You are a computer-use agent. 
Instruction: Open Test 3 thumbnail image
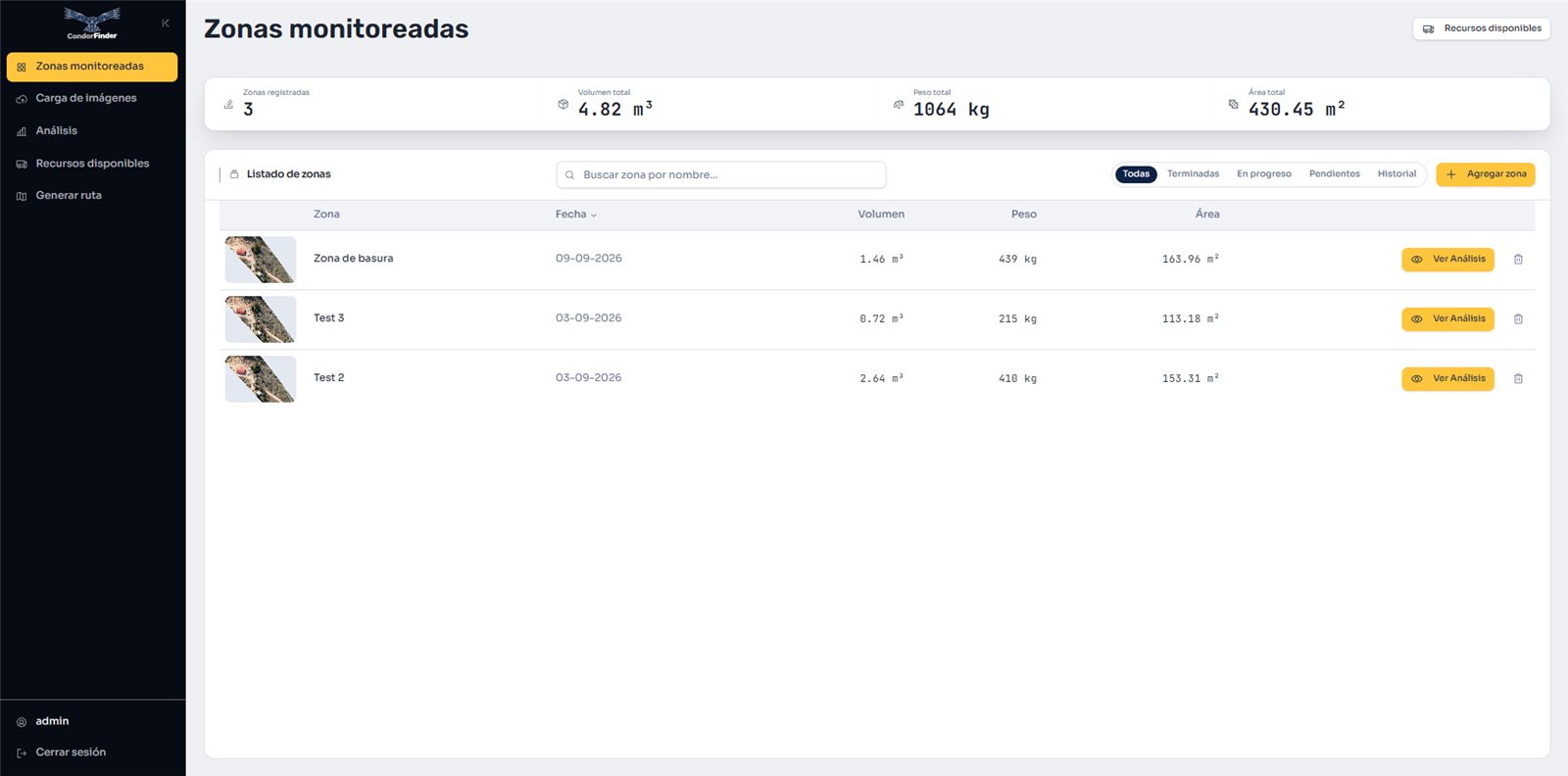tap(261, 319)
